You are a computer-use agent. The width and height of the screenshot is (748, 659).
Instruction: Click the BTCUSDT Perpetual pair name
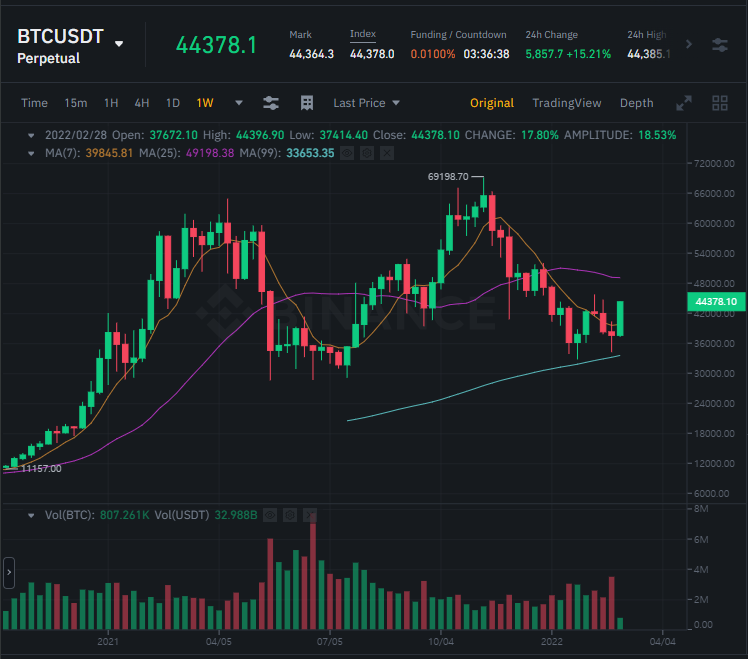coord(61,47)
